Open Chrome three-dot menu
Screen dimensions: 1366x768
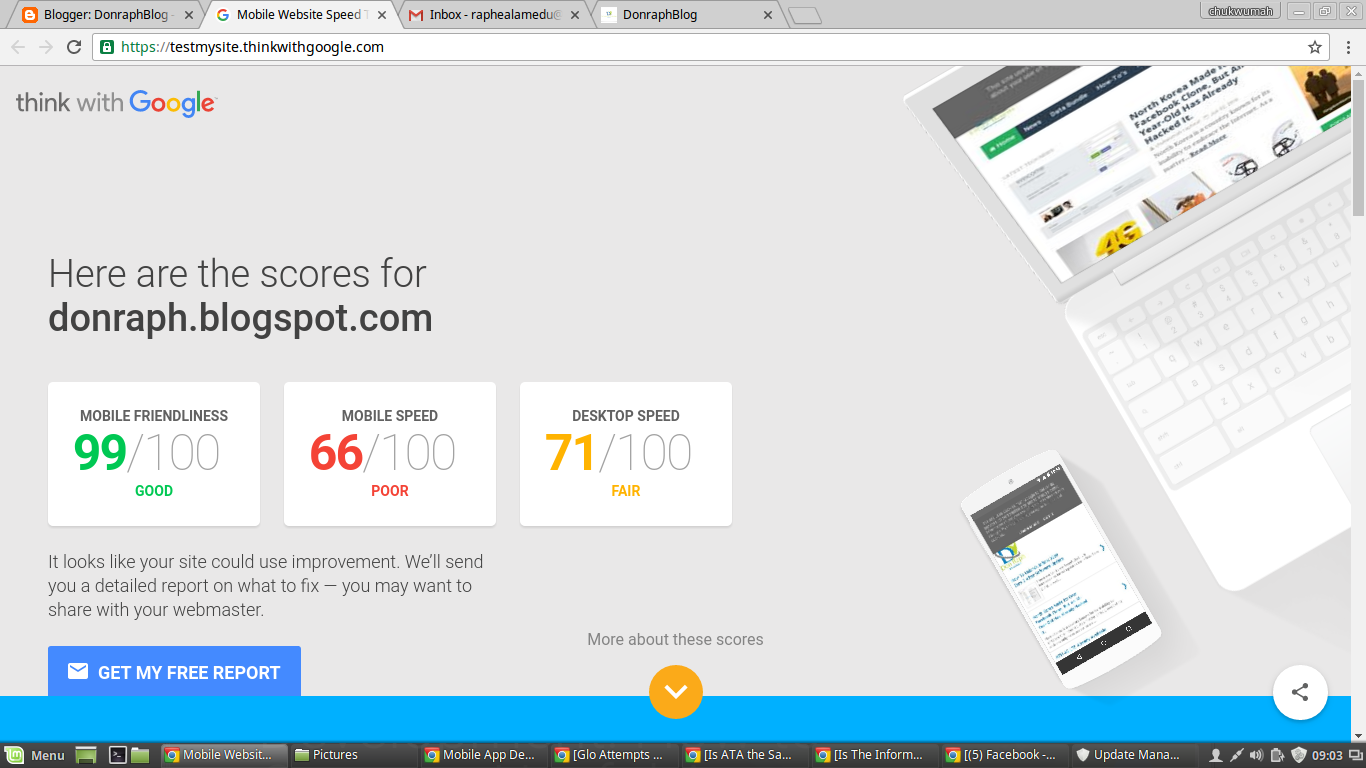[x=1348, y=47]
